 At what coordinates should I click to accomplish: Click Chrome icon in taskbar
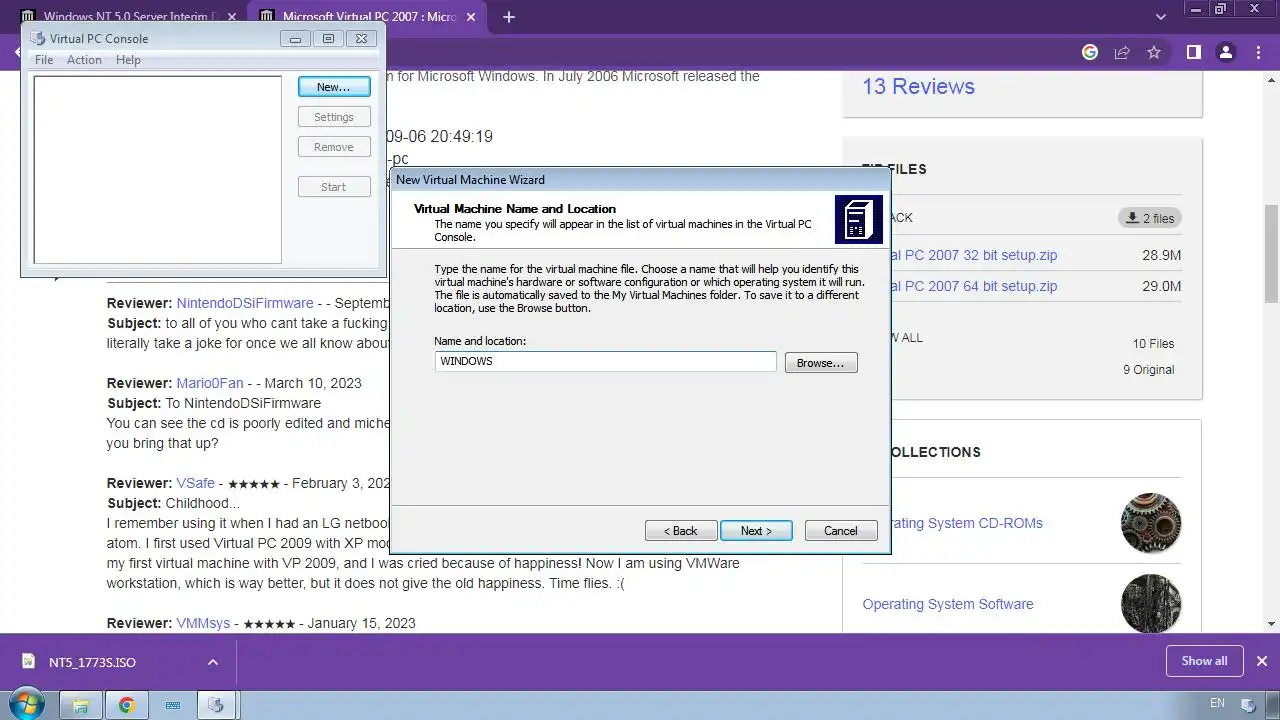click(127, 705)
